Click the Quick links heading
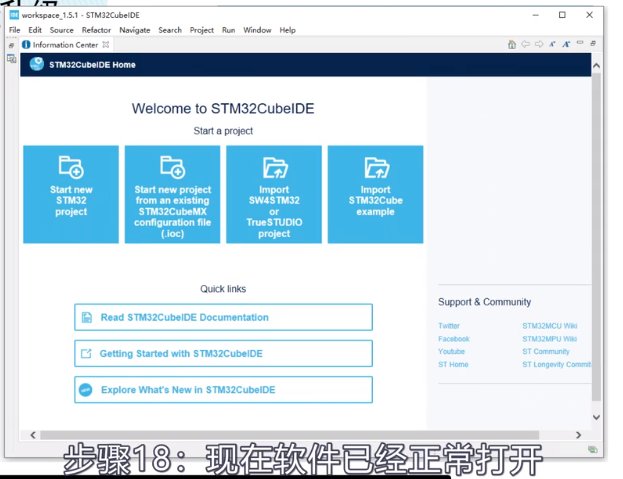This screenshot has height=479, width=623. [223, 289]
